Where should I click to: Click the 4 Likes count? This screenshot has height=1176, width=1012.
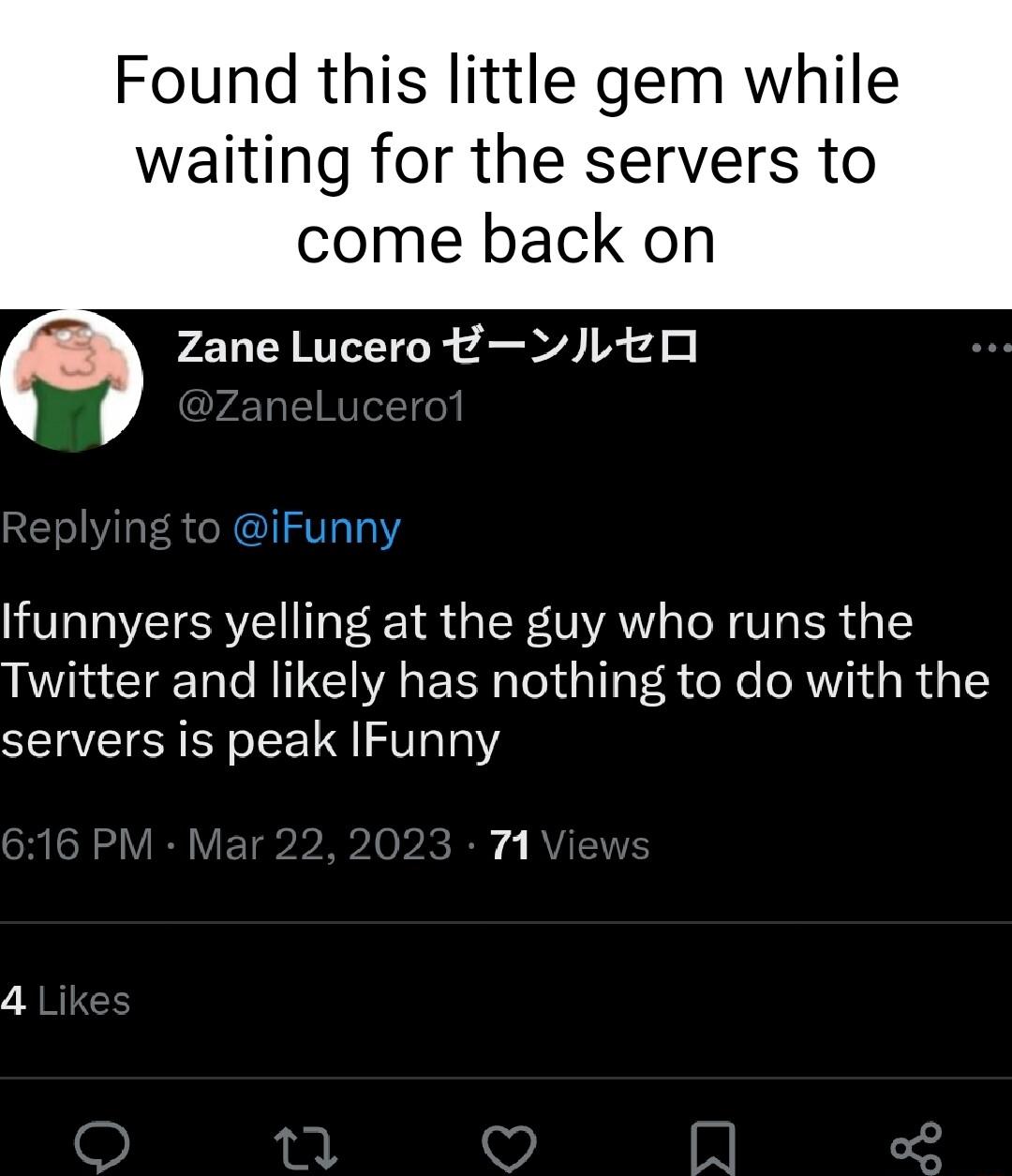[x=66, y=1000]
